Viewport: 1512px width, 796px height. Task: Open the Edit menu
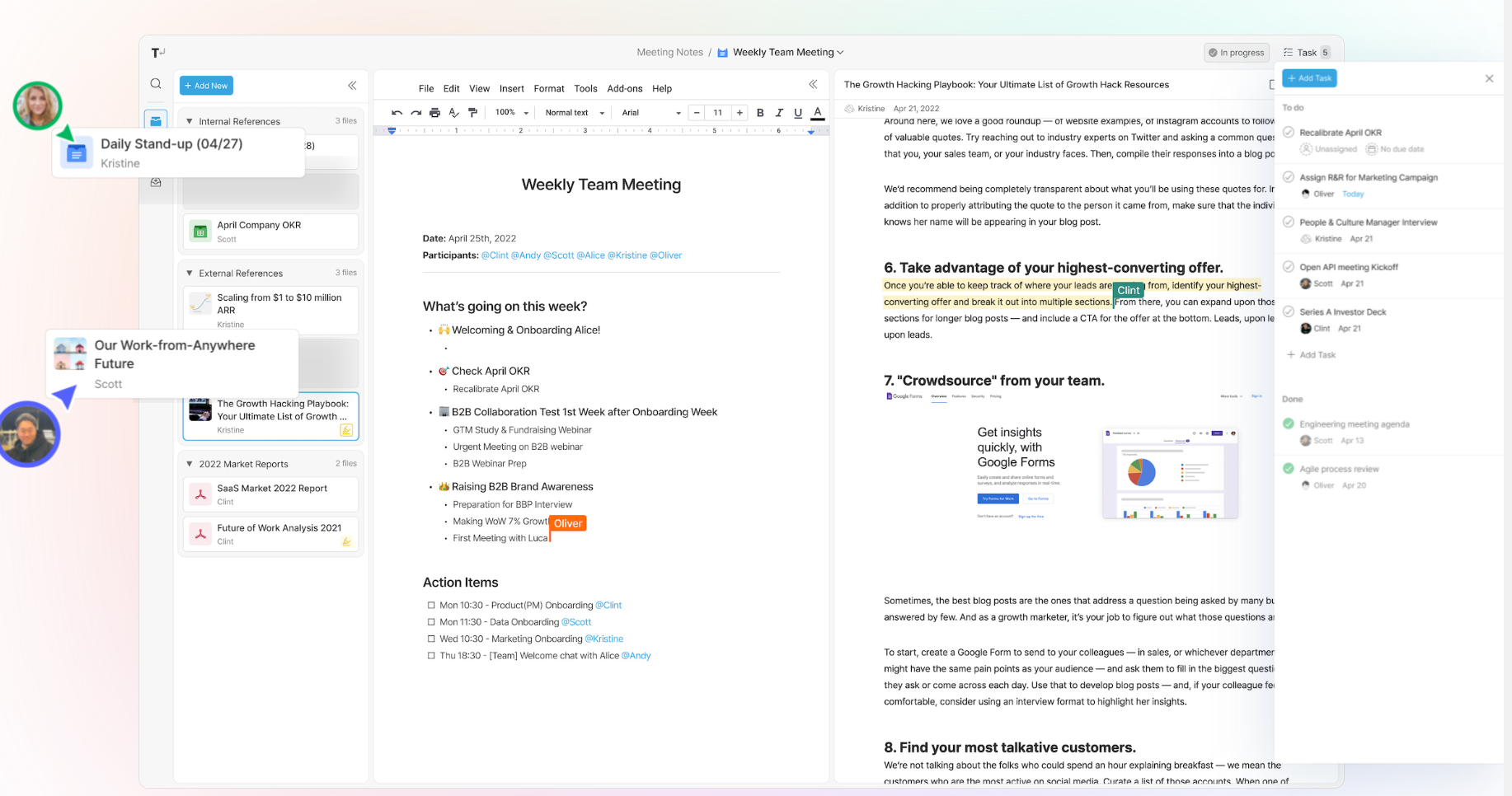click(x=452, y=88)
